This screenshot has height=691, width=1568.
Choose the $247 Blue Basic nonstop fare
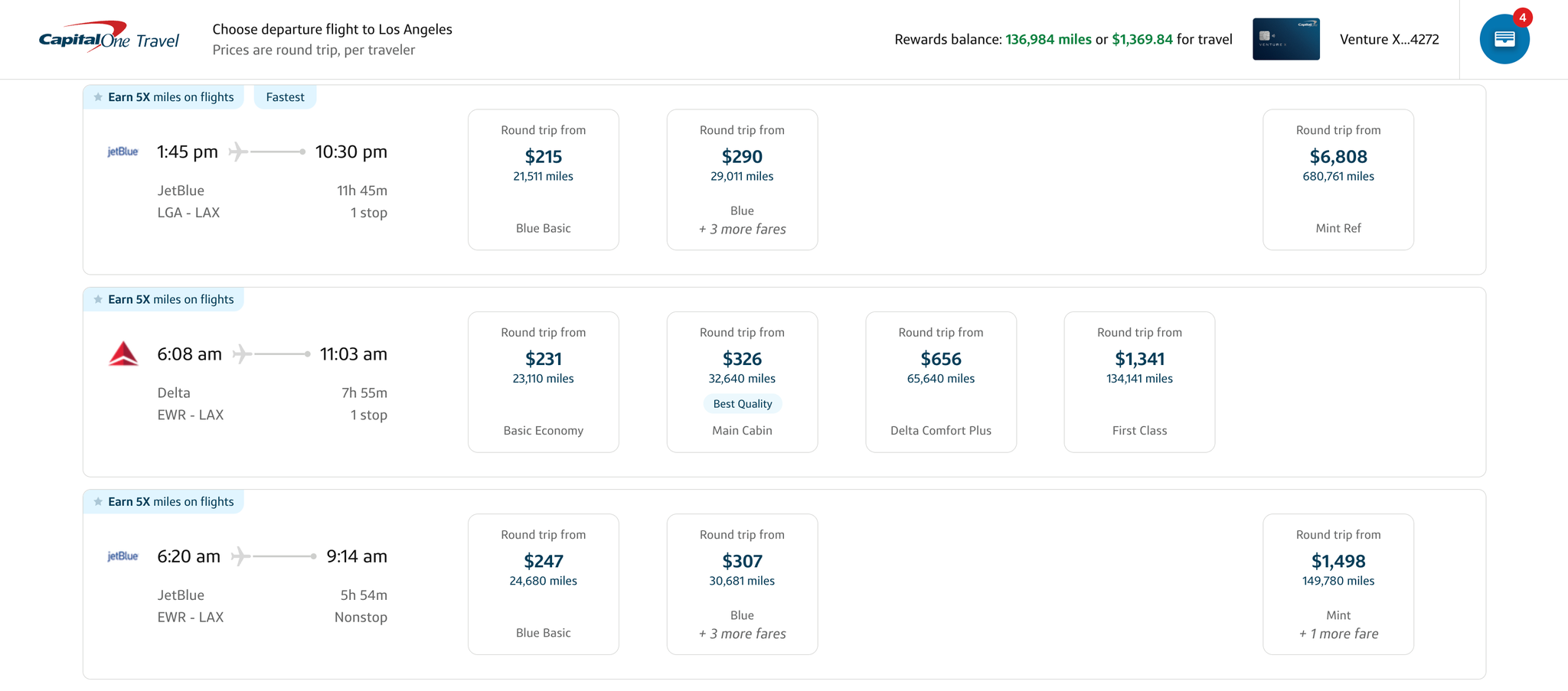pyautogui.click(x=543, y=584)
